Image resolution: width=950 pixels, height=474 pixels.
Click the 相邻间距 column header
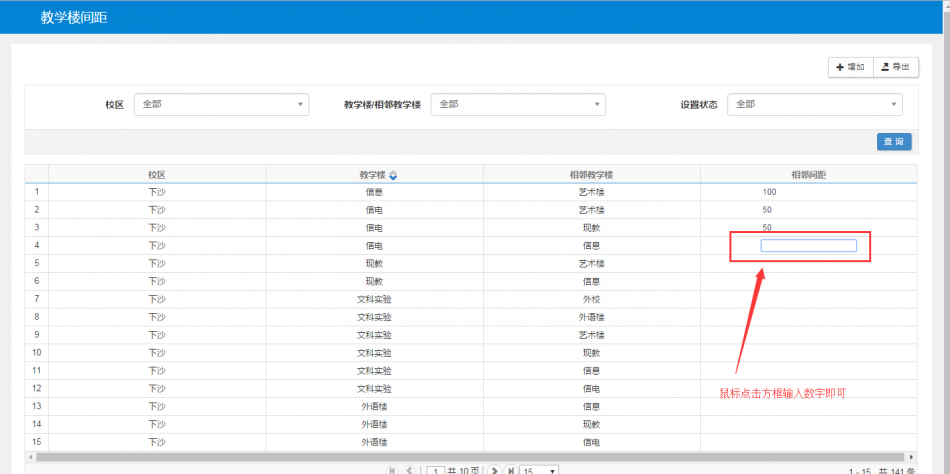tap(808, 175)
